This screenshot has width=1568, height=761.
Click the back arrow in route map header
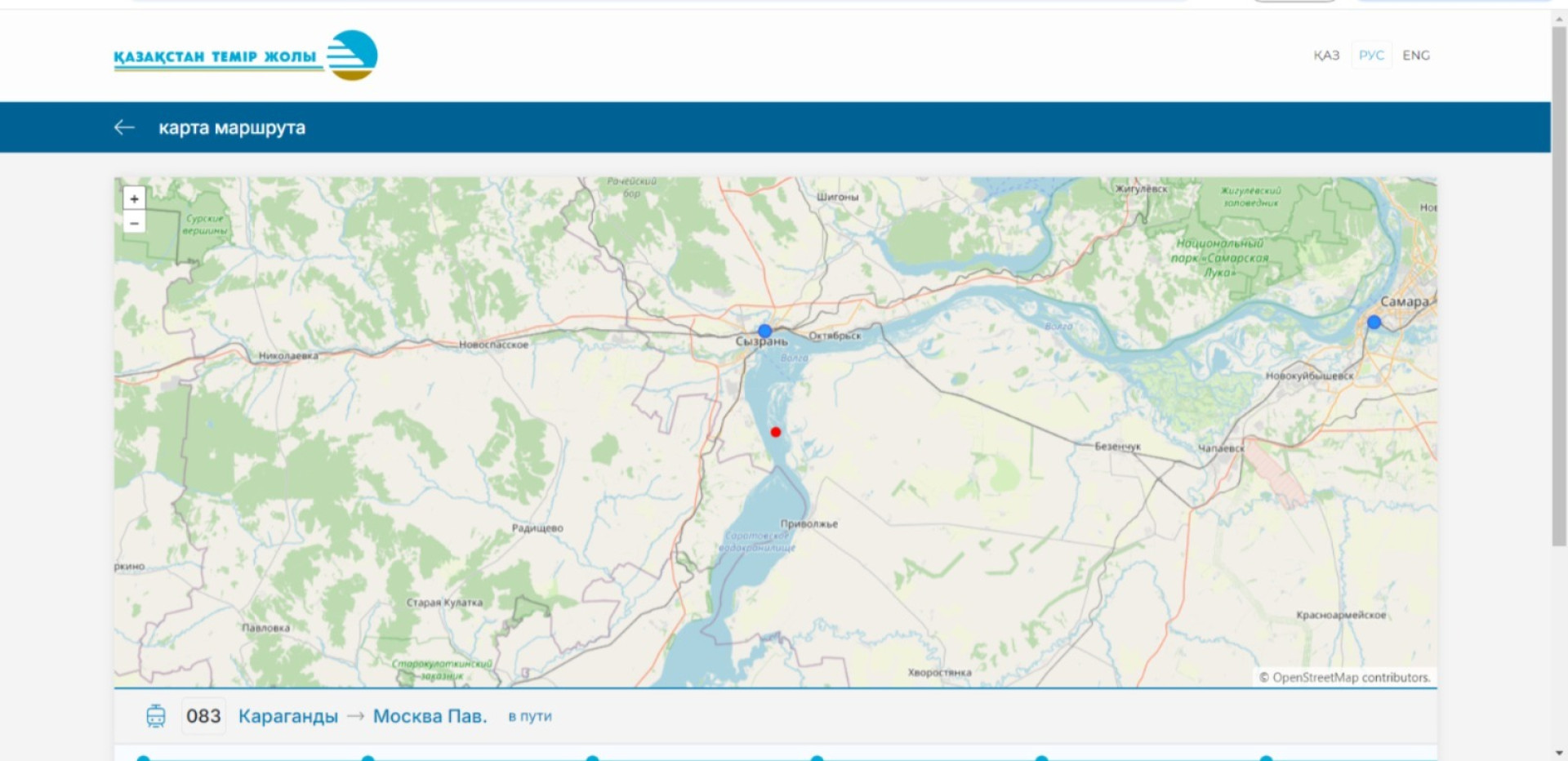[x=124, y=127]
